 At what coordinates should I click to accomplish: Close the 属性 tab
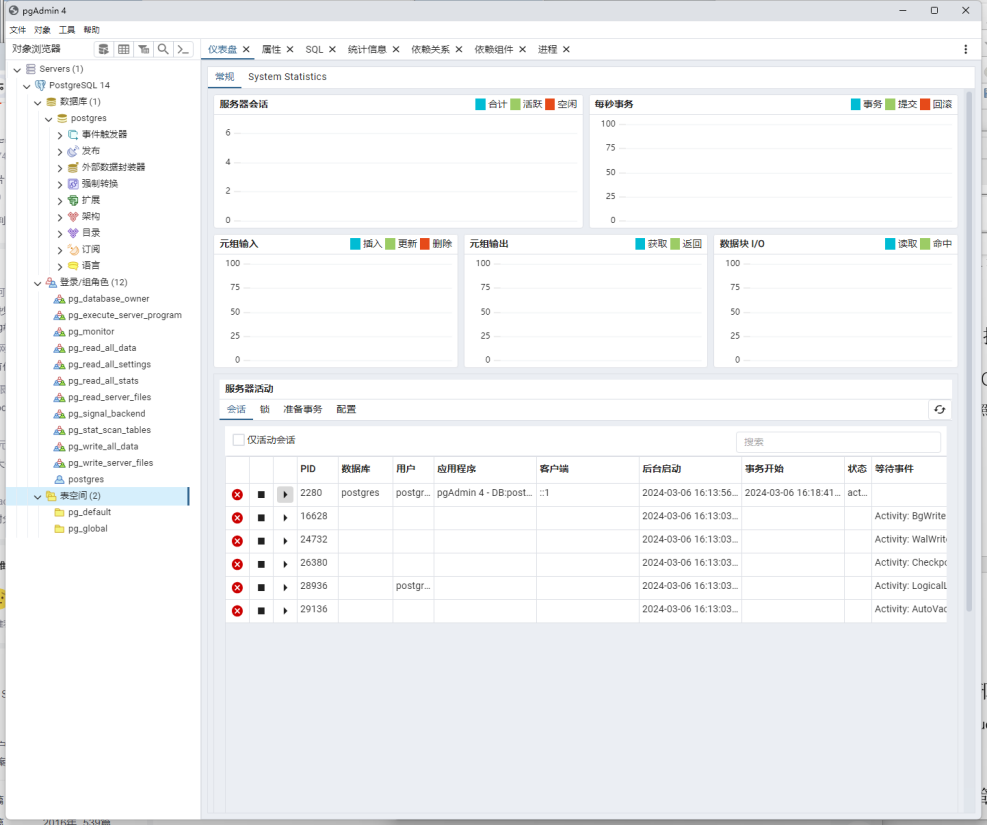(x=290, y=49)
